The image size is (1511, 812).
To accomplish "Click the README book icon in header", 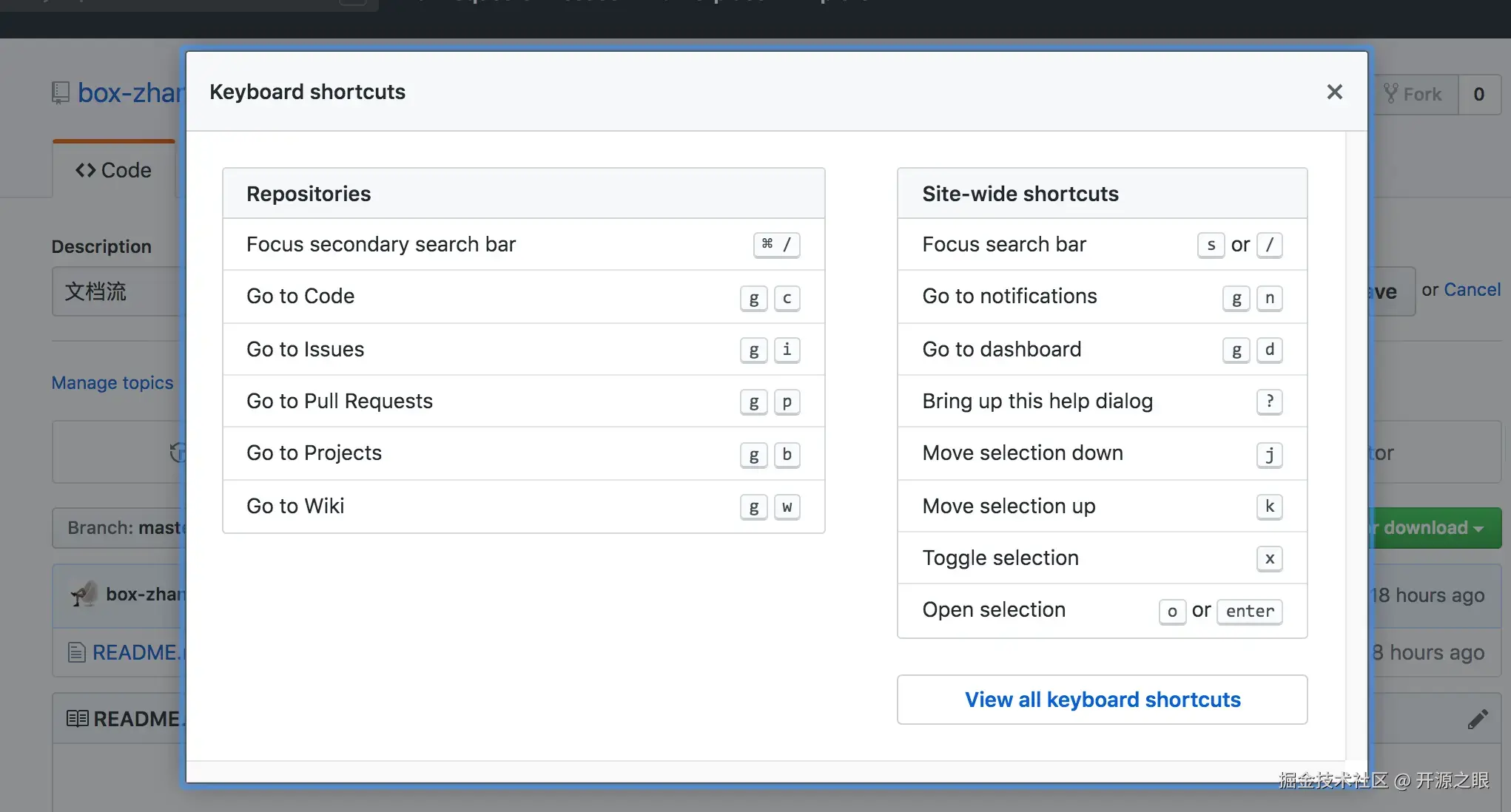I will (x=77, y=719).
